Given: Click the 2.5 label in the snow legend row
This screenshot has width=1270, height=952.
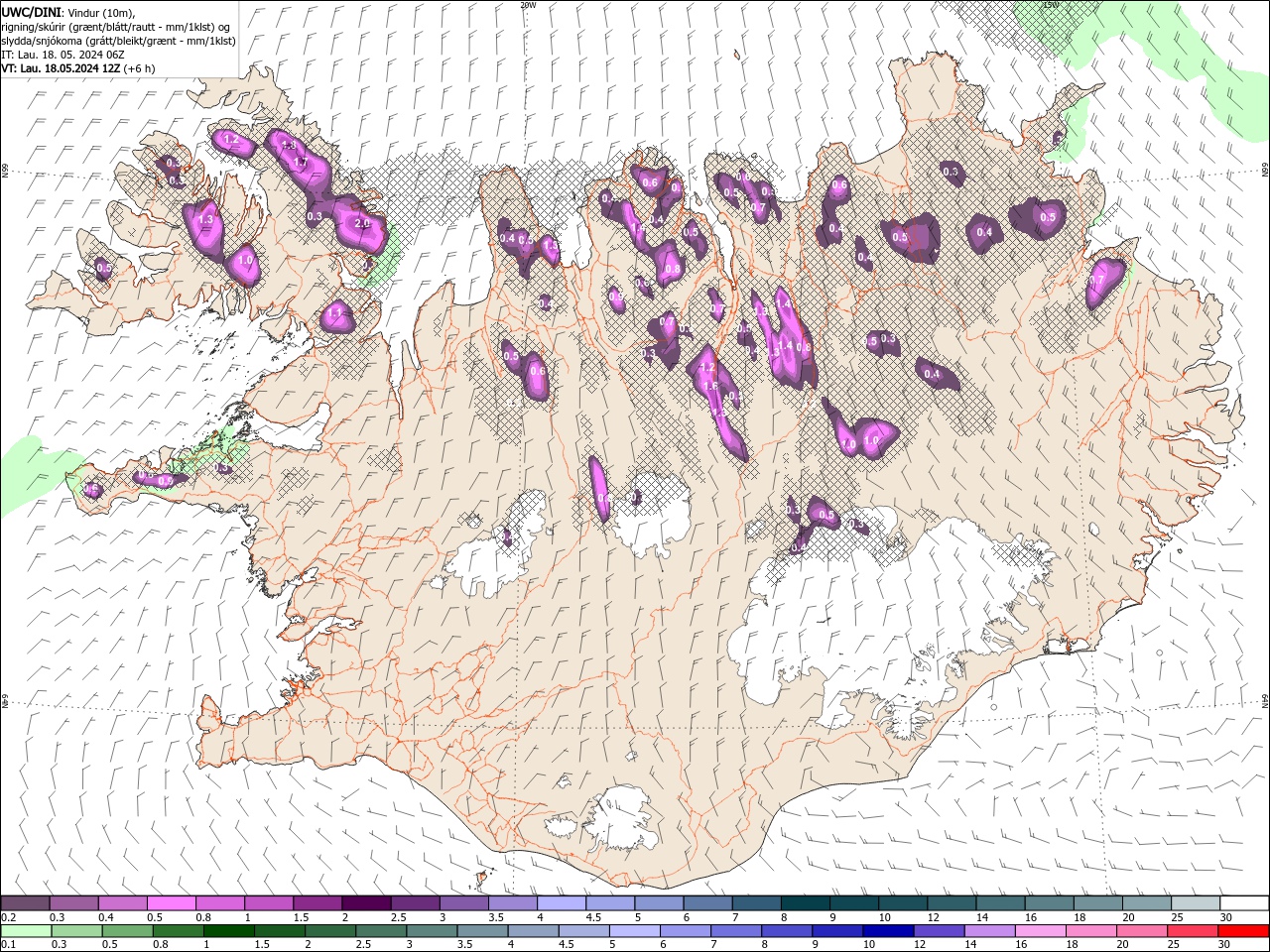Looking at the screenshot, I should [x=398, y=917].
